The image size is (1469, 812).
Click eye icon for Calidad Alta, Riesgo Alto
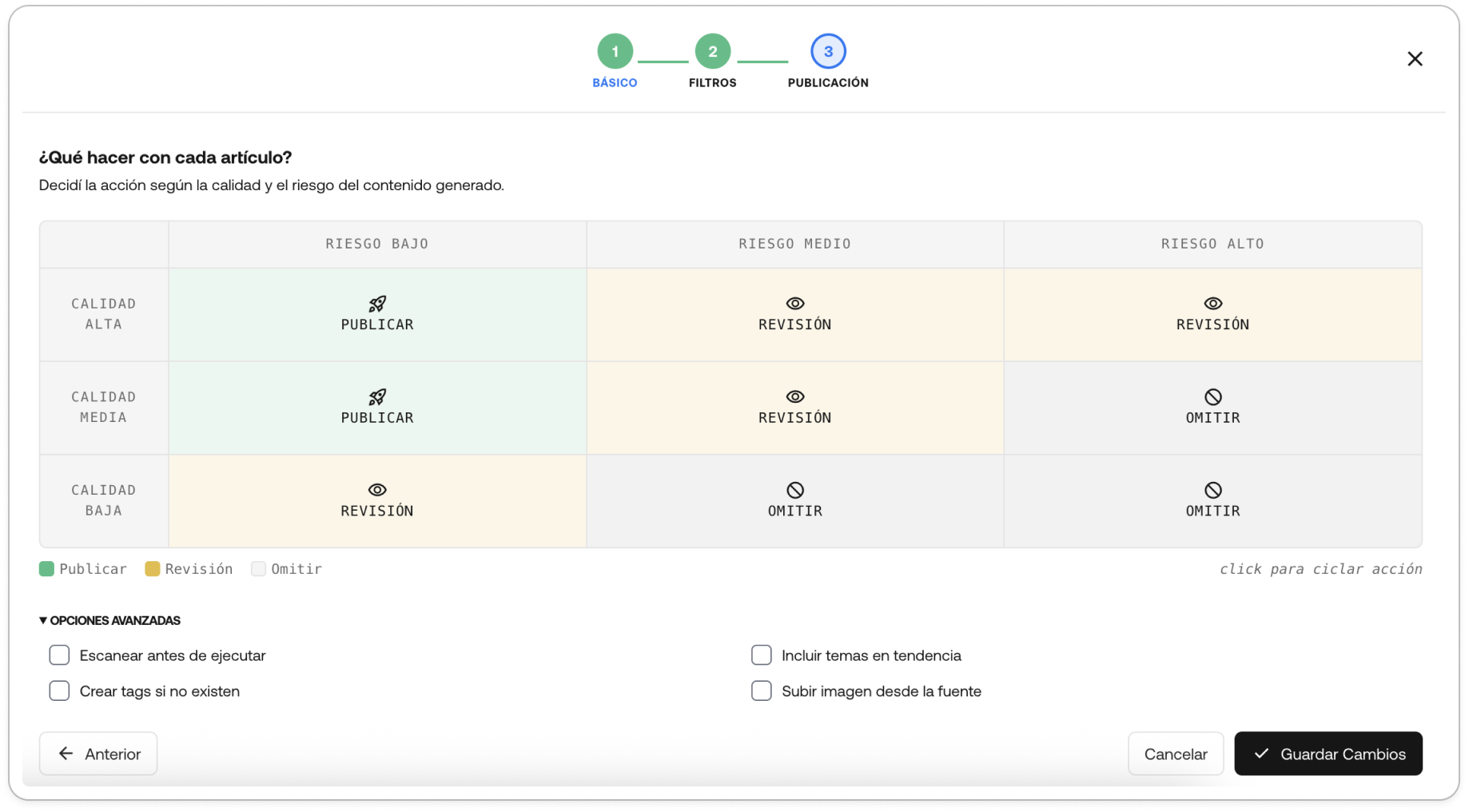pyautogui.click(x=1212, y=304)
